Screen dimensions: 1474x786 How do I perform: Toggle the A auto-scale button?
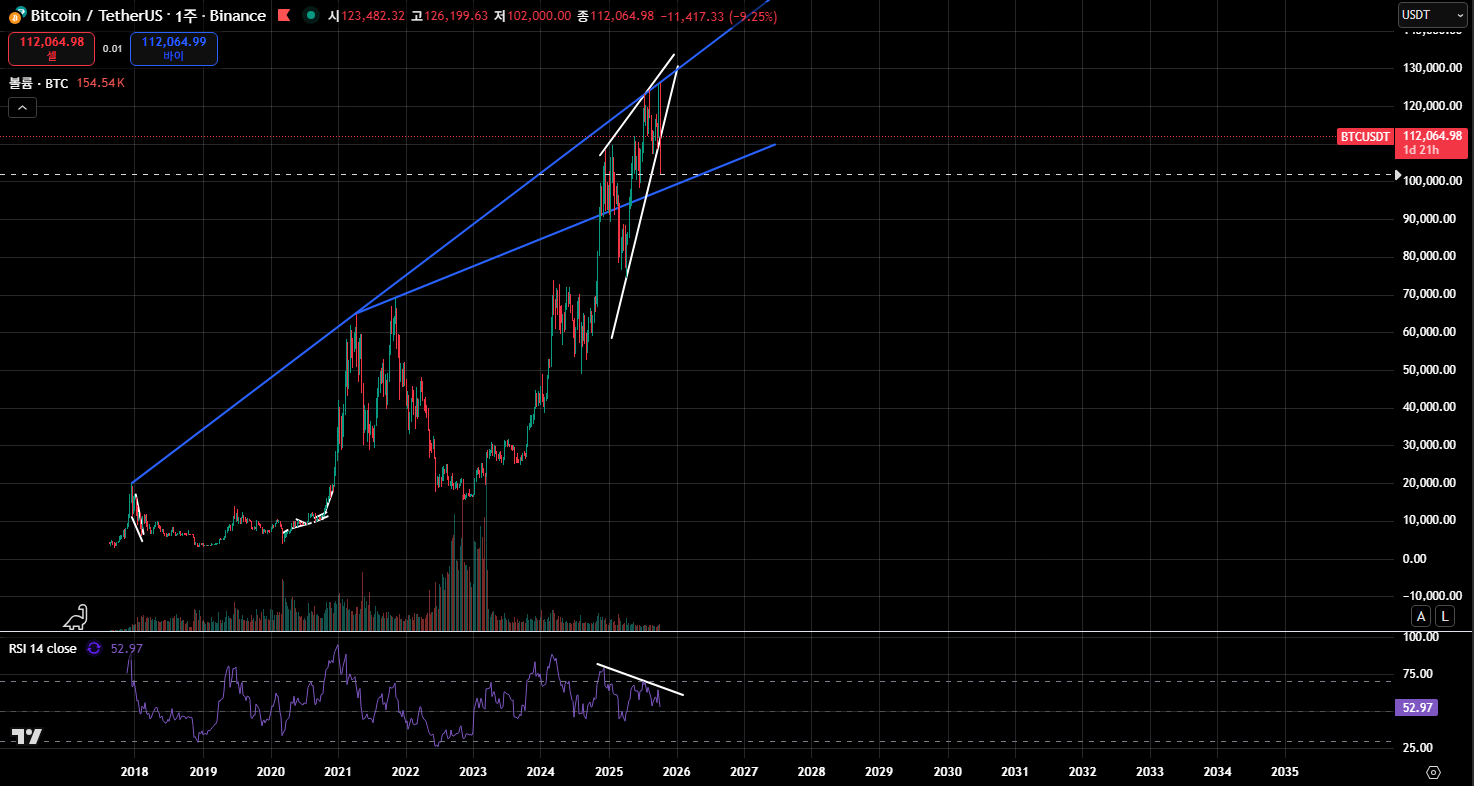1420,616
